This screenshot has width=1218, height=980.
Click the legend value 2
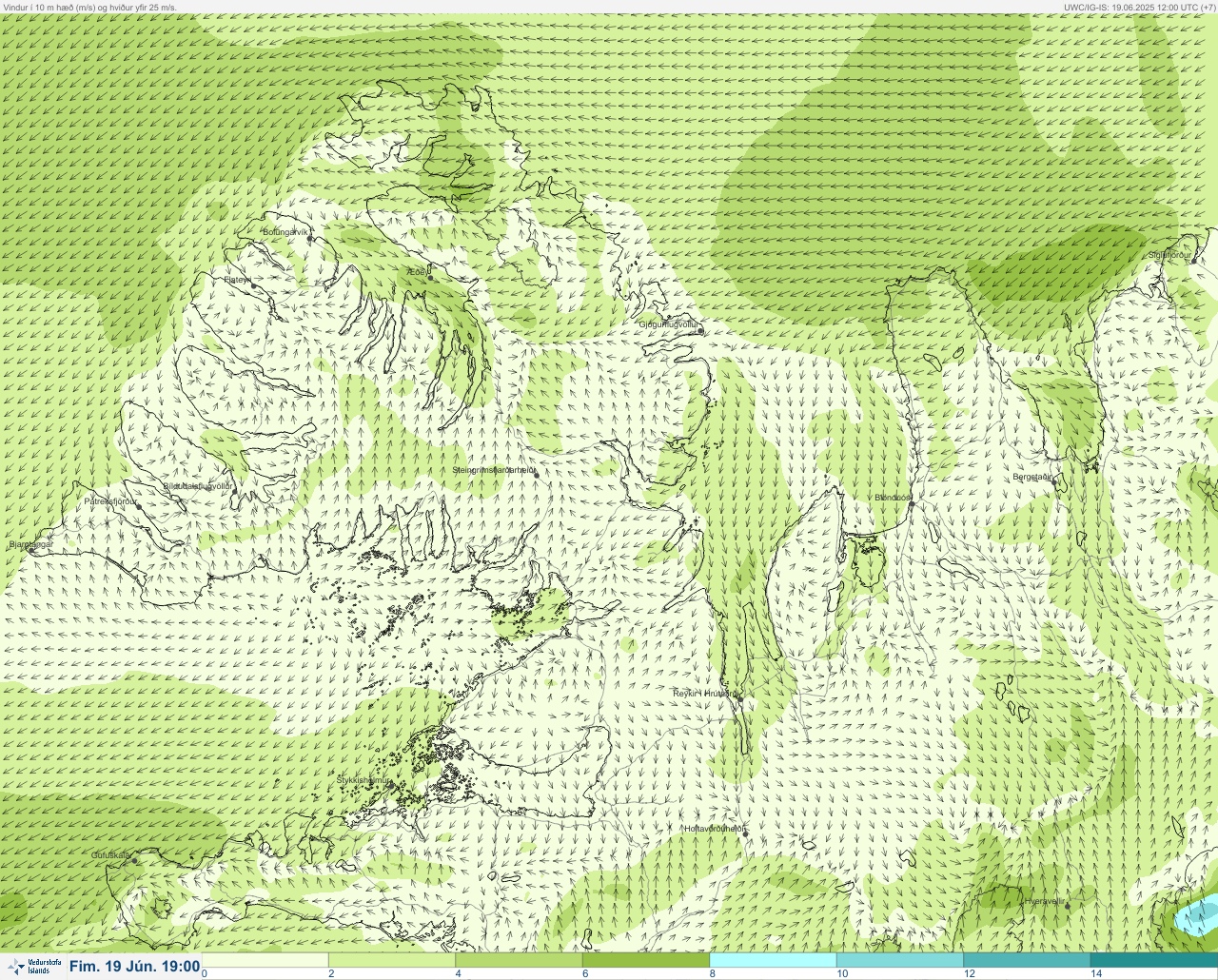(x=331, y=973)
